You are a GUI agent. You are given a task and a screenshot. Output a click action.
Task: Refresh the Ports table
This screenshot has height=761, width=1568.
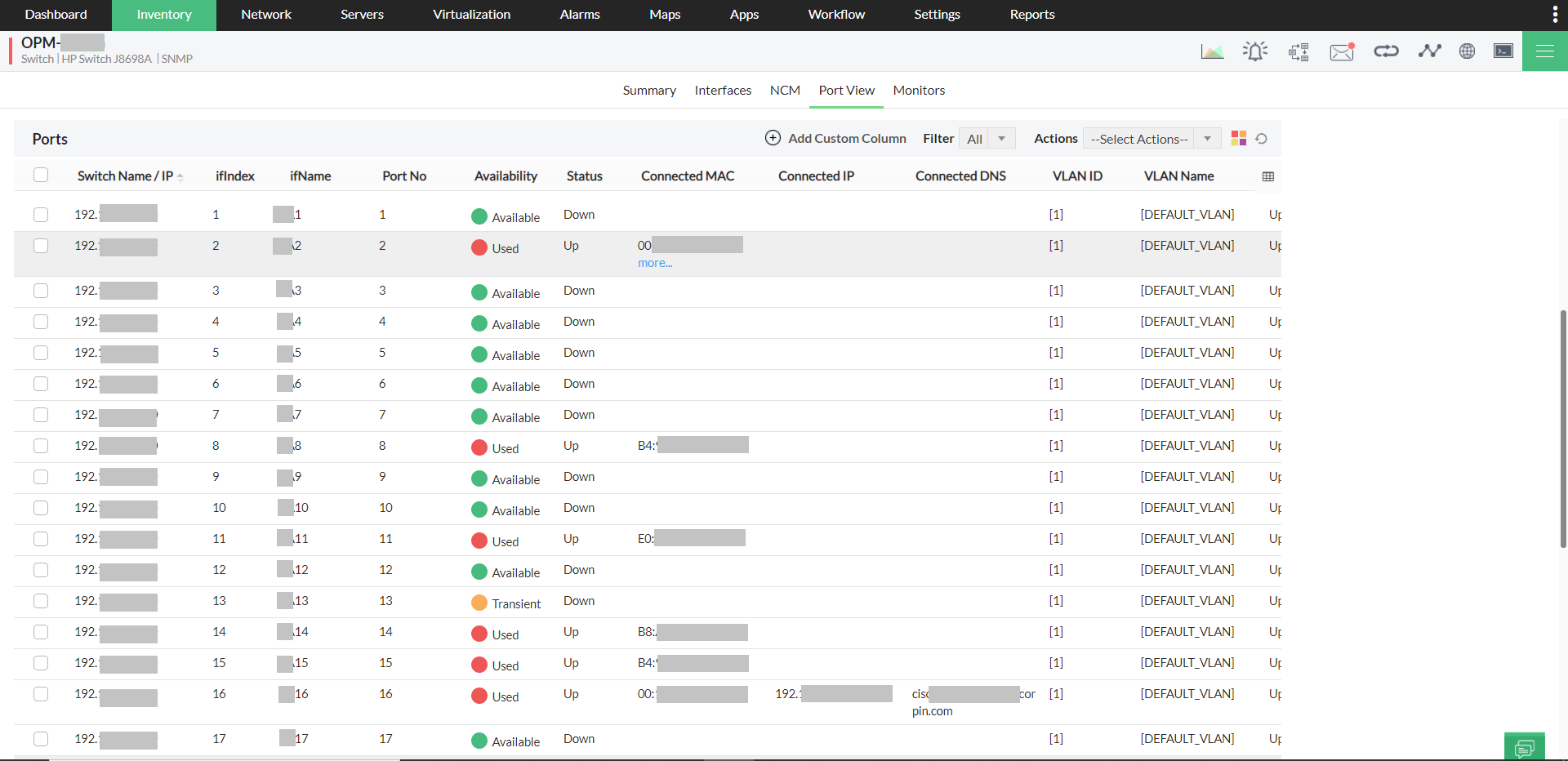(1262, 139)
